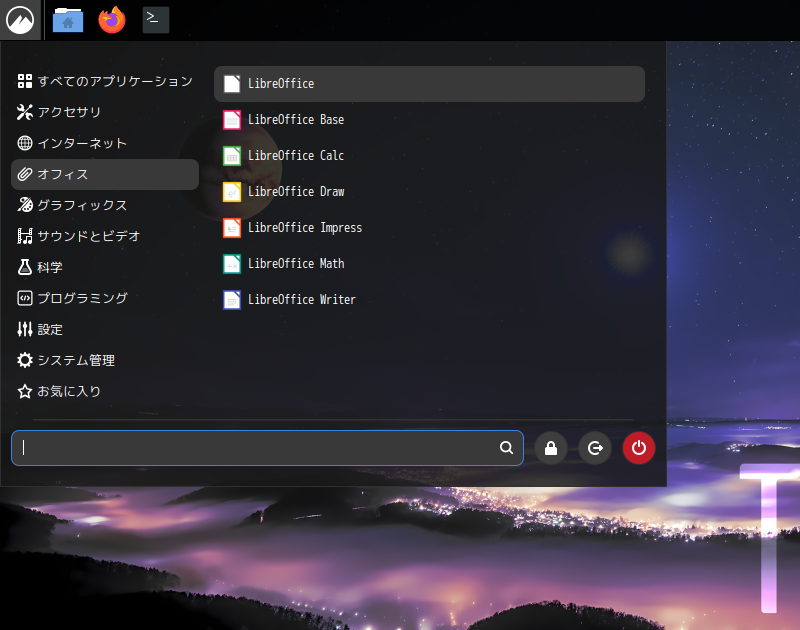Open the 設定 category
Viewport: 800px width, 630px height.
105,330
